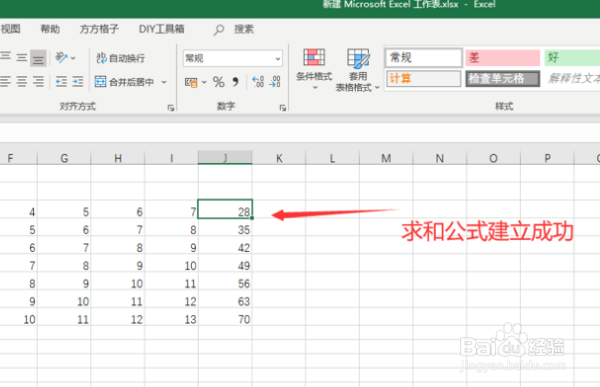
Task: Select column H header
Action: (118, 158)
